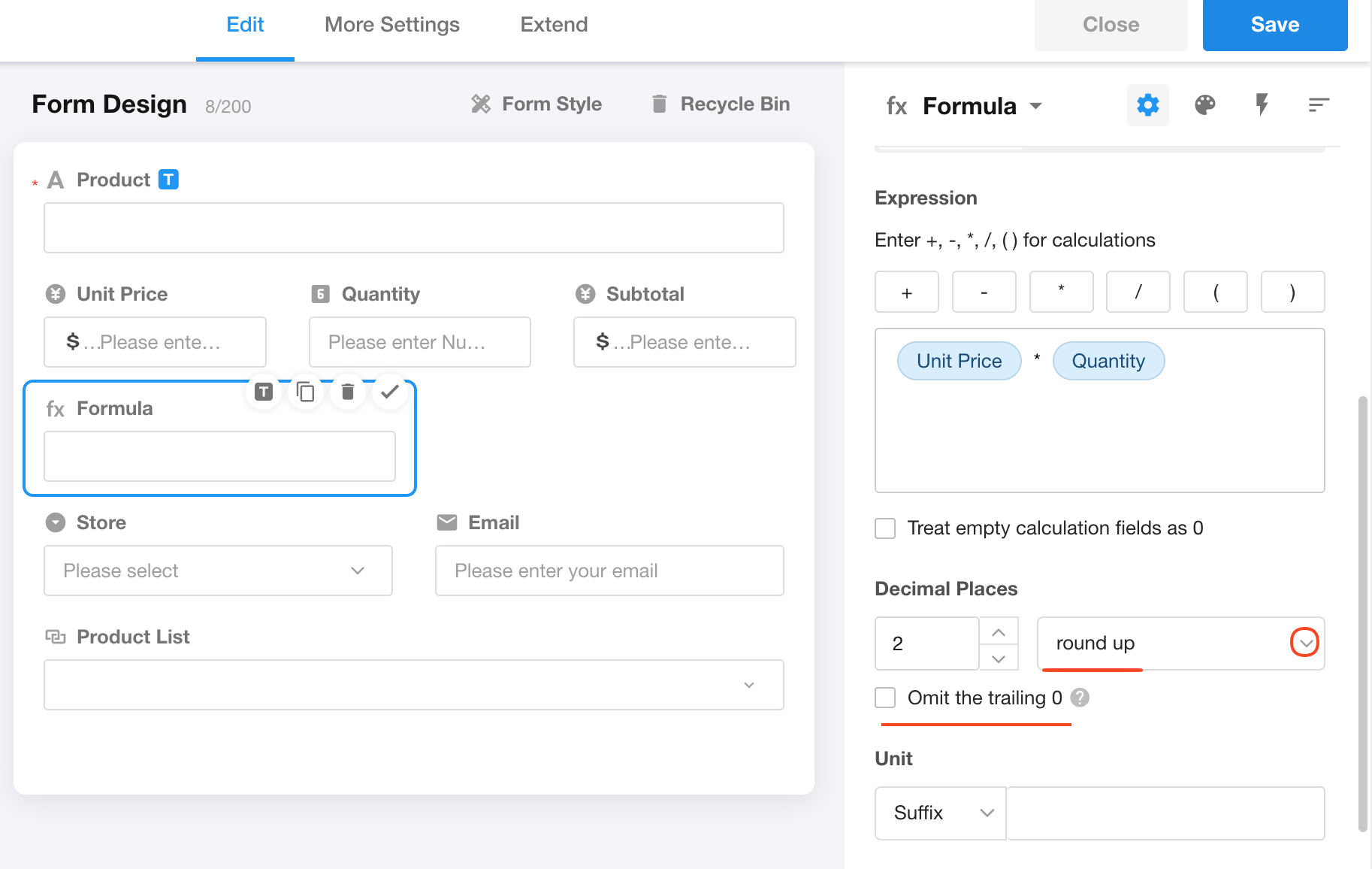Viewport: 1372px width, 869px height.
Task: Duplicate the Formula field with the copy icon
Action: (305, 392)
